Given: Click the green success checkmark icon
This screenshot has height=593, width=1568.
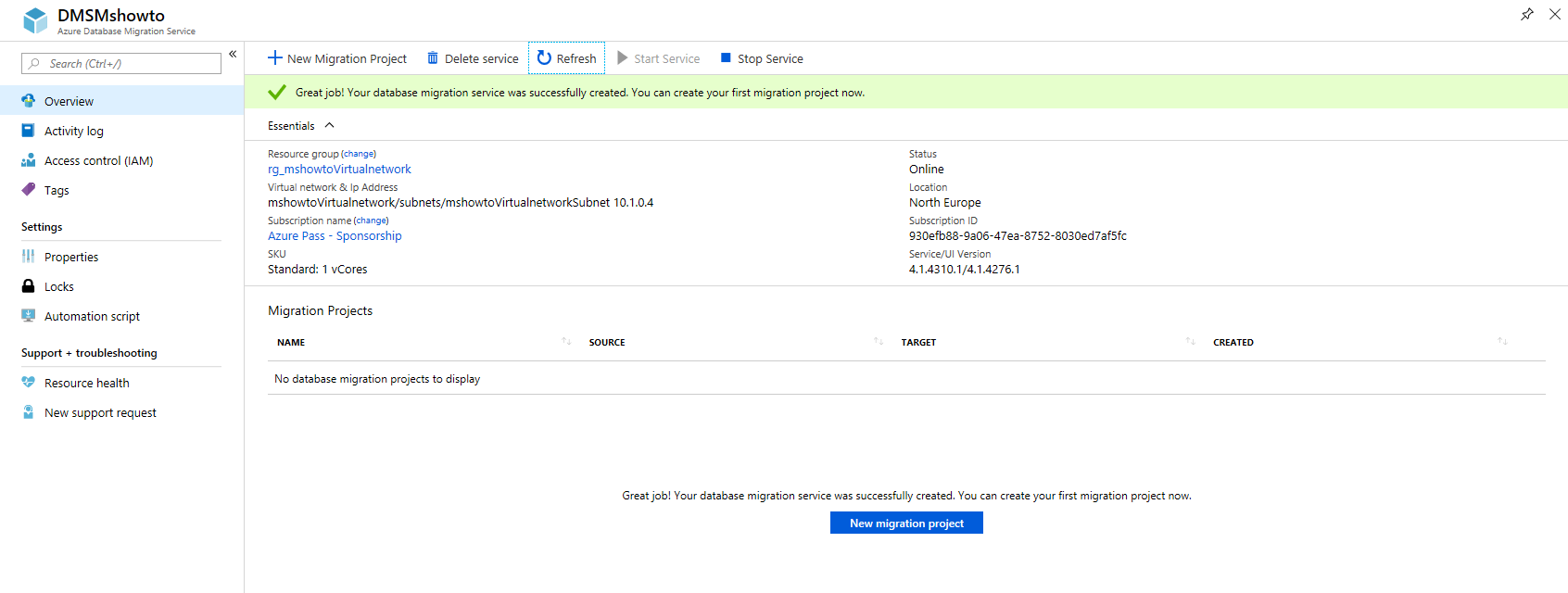Looking at the screenshot, I should (x=276, y=92).
